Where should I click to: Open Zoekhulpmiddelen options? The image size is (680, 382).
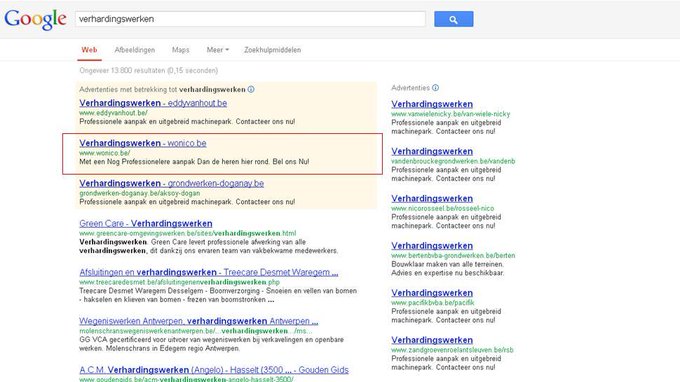pyautogui.click(x=272, y=50)
